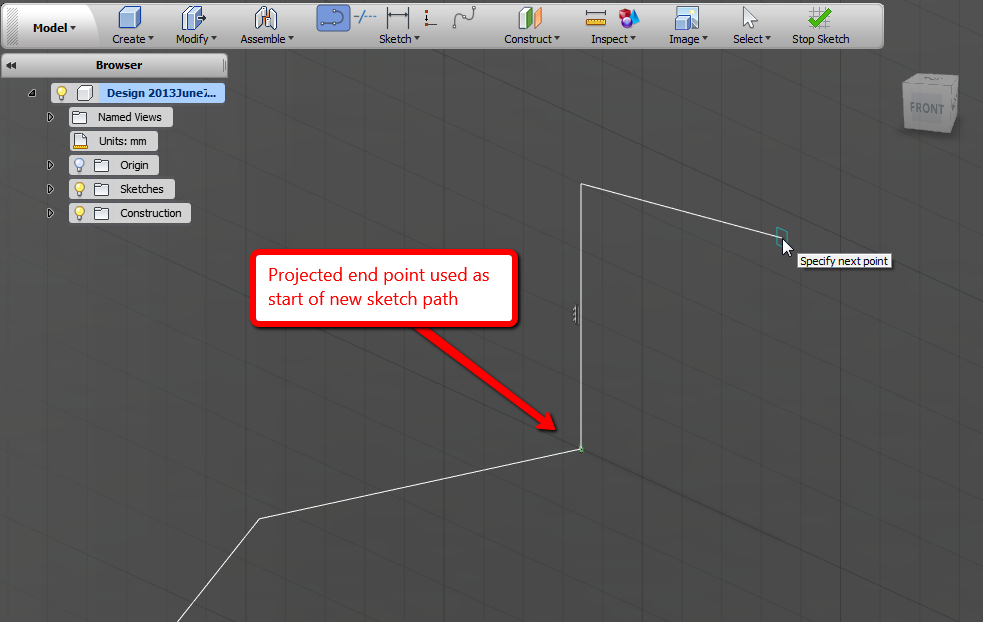Click the Inspect measure ruler icon
Image resolution: width=983 pixels, height=622 pixels.
tap(596, 18)
